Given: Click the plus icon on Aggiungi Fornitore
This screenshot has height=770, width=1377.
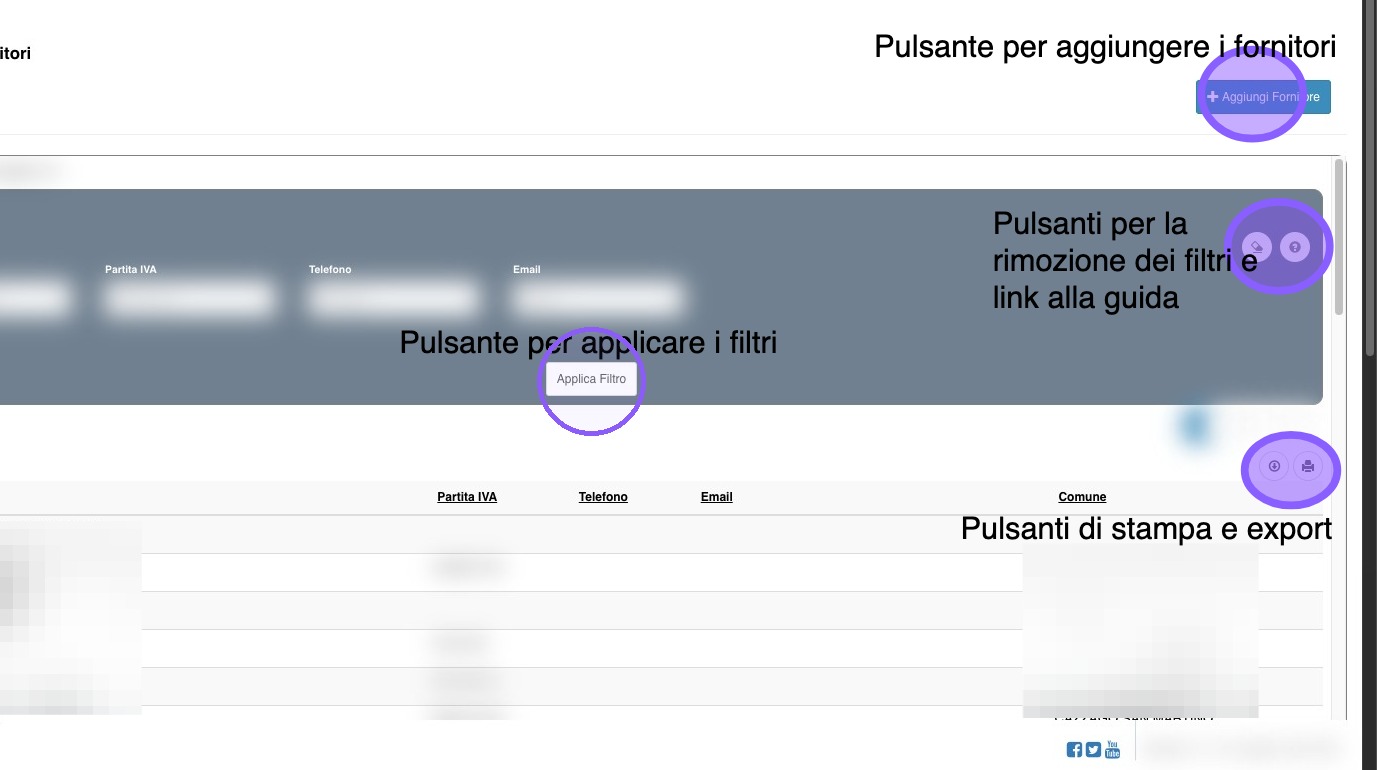Looking at the screenshot, I should pos(1212,97).
